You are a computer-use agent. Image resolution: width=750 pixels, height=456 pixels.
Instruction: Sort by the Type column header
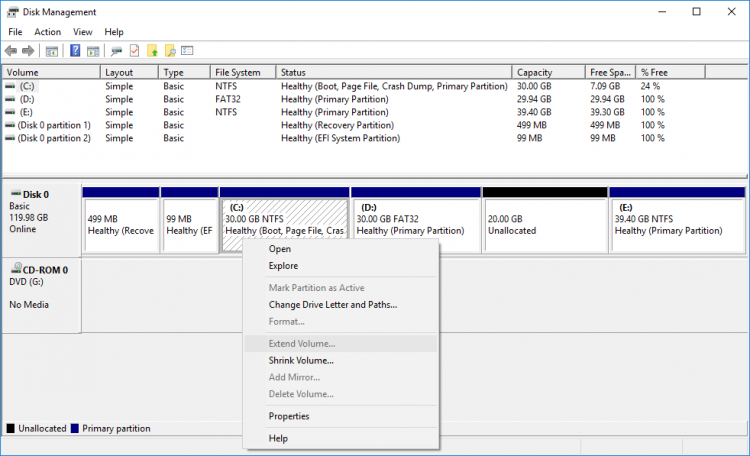184,72
